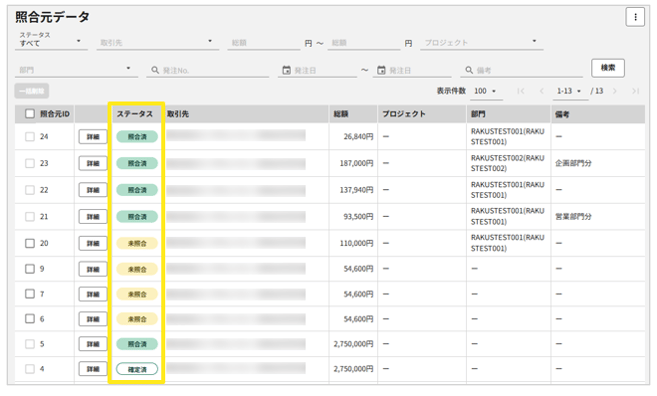657x396 pixels.
Task: Click the 未照合 status badge in row 20
Action: pyautogui.click(x=137, y=243)
